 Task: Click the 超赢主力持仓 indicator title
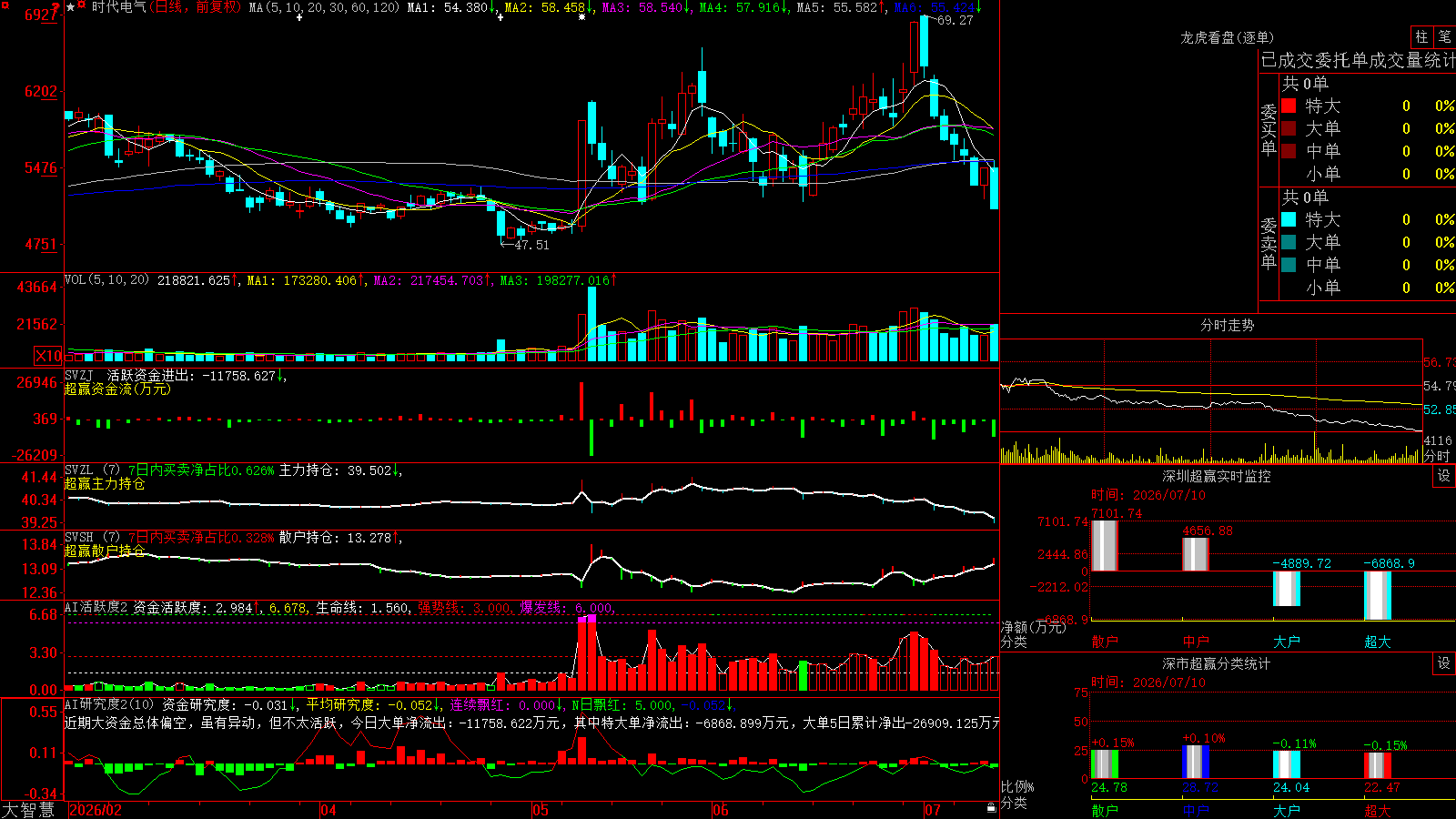105,483
